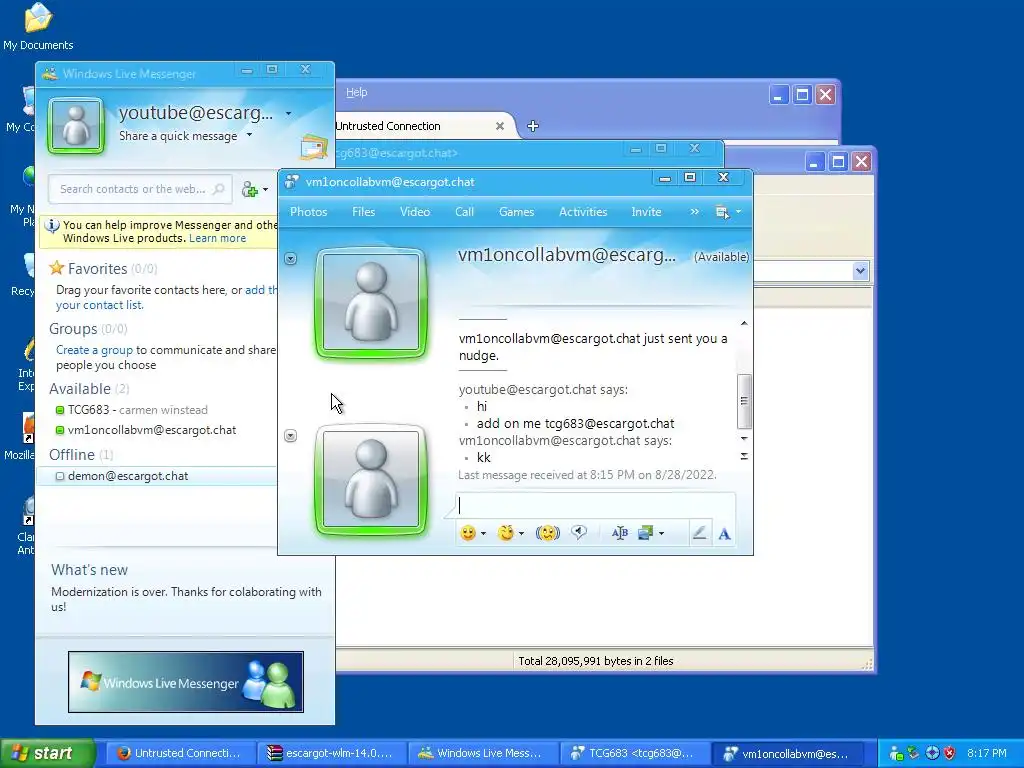
Task: Click Create a group link
Action: pyautogui.click(x=94, y=350)
